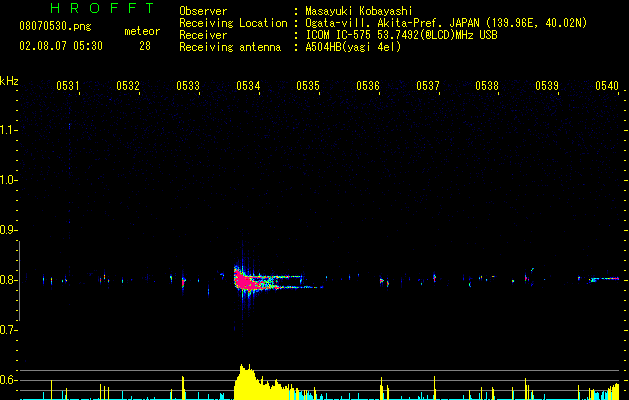
Task: Click the 0537 time marker
Action: click(x=428, y=86)
